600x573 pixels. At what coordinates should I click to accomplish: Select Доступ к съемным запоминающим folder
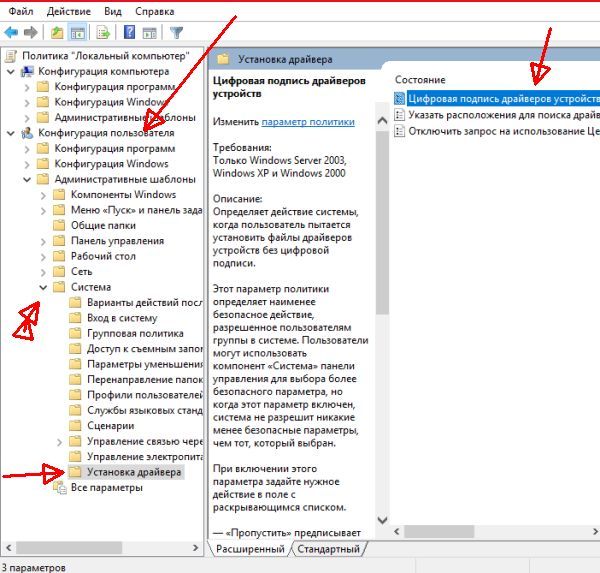145,349
